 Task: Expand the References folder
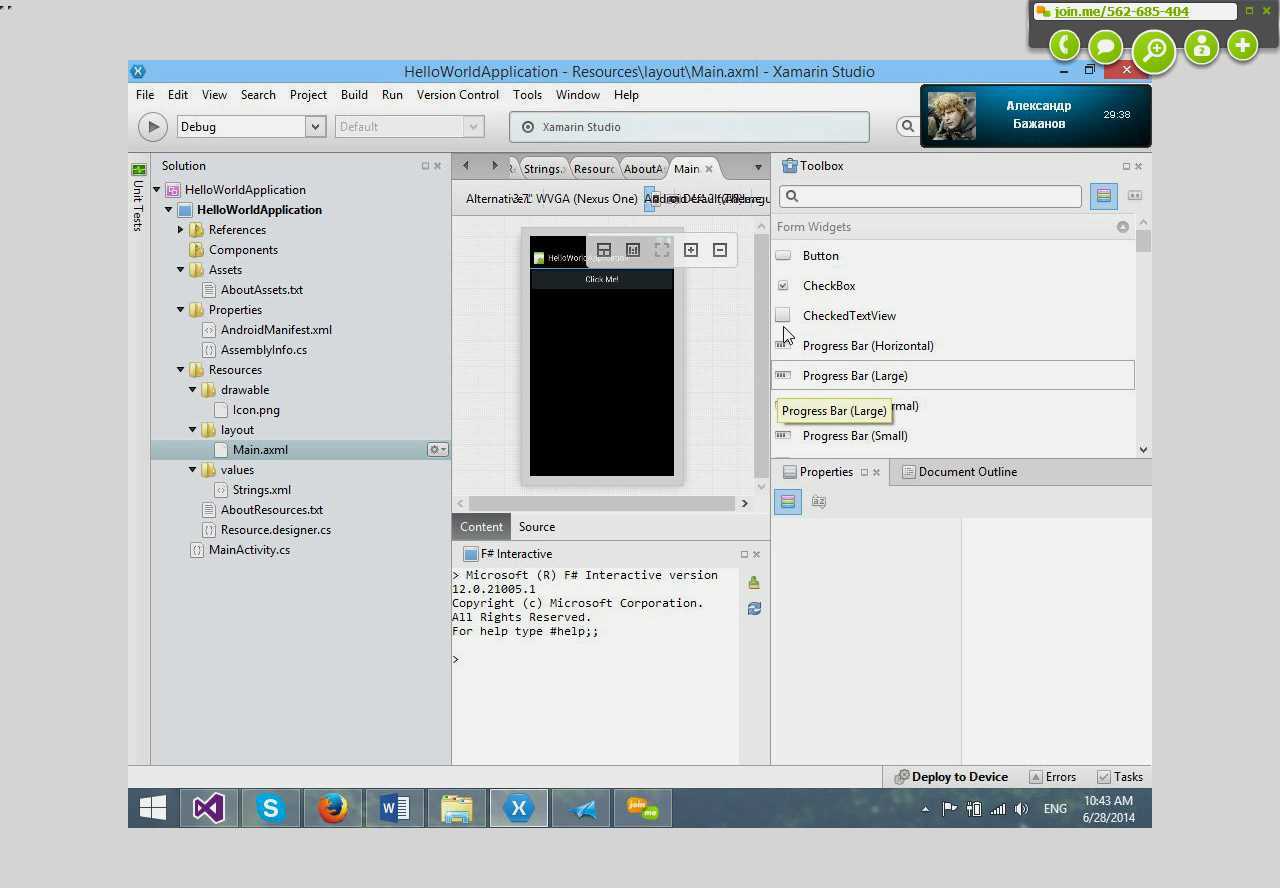[181, 230]
